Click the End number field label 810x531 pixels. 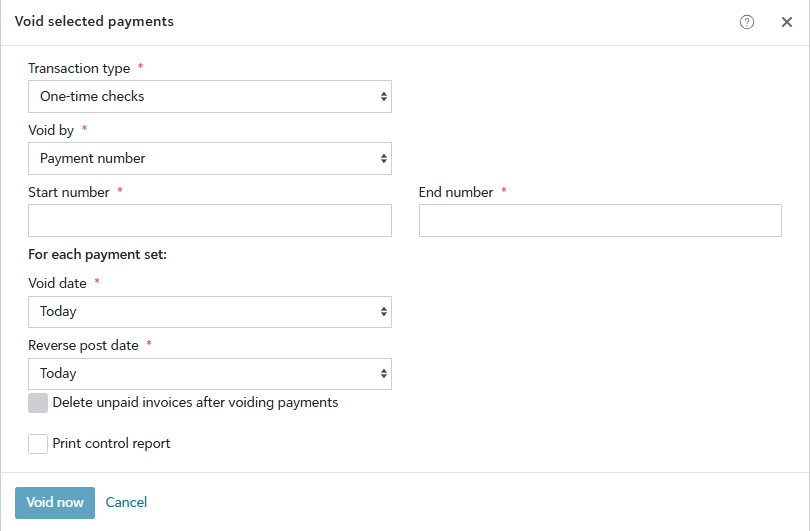tap(456, 193)
